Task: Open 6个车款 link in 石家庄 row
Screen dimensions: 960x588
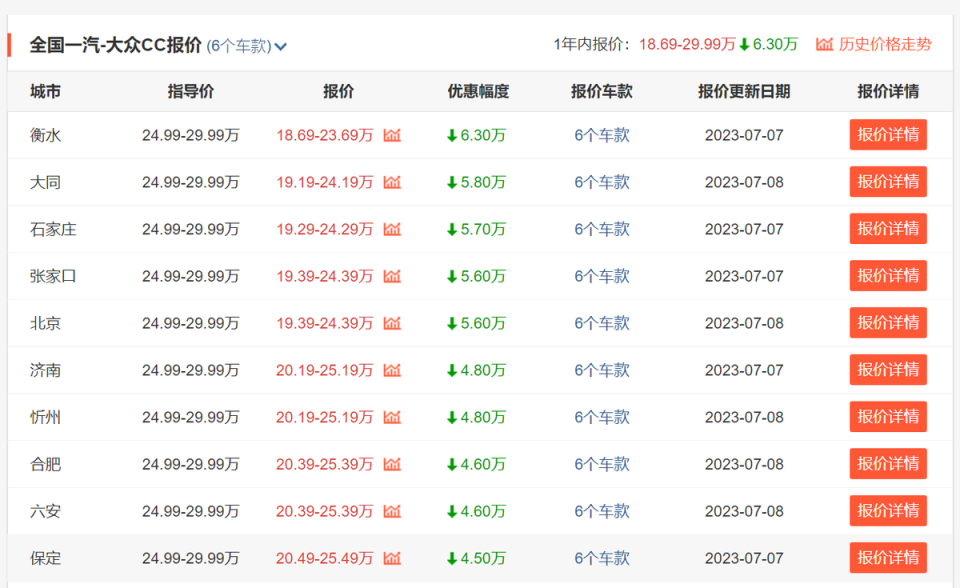Action: coord(602,229)
